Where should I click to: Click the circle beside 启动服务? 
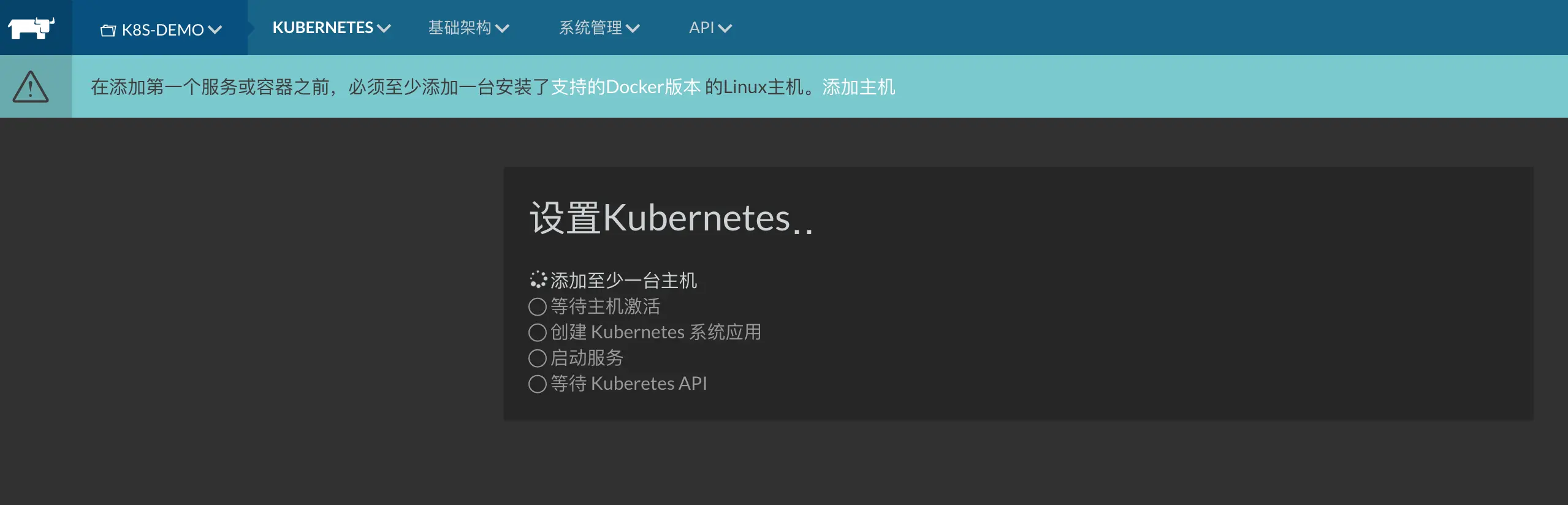tap(538, 358)
